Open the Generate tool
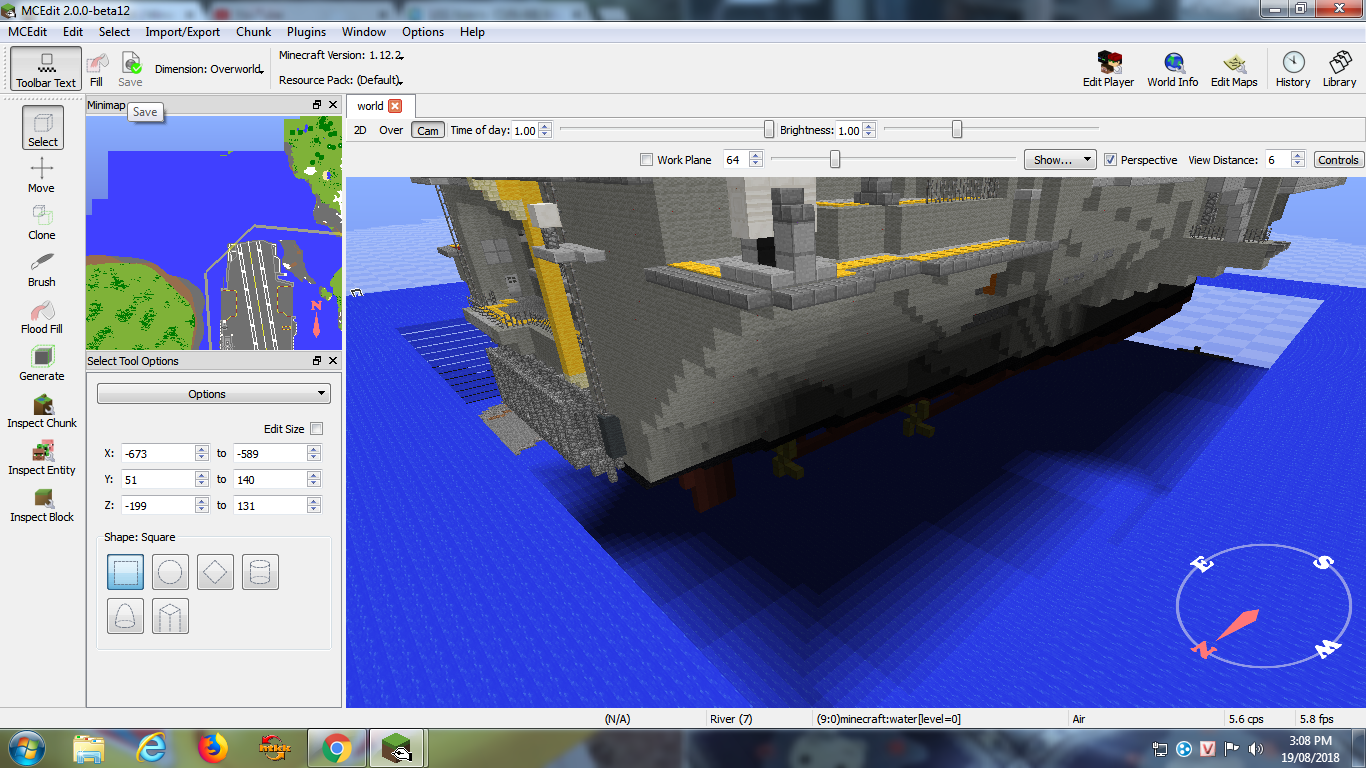Screen dimensions: 1366x768 point(42,363)
